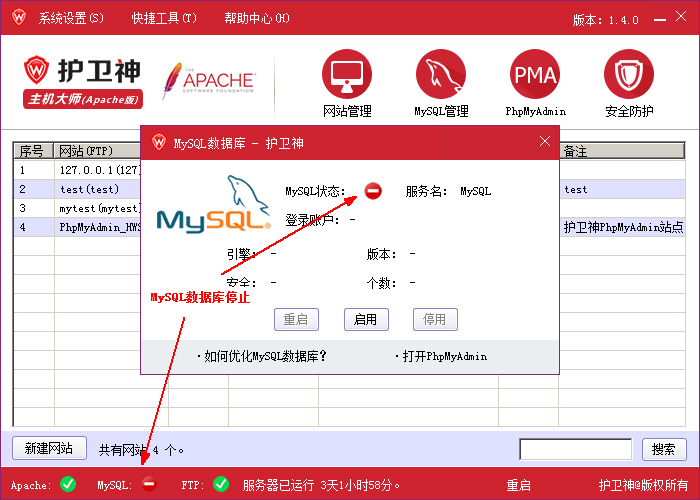Open the 帮助中心(H) menu

point(257,19)
